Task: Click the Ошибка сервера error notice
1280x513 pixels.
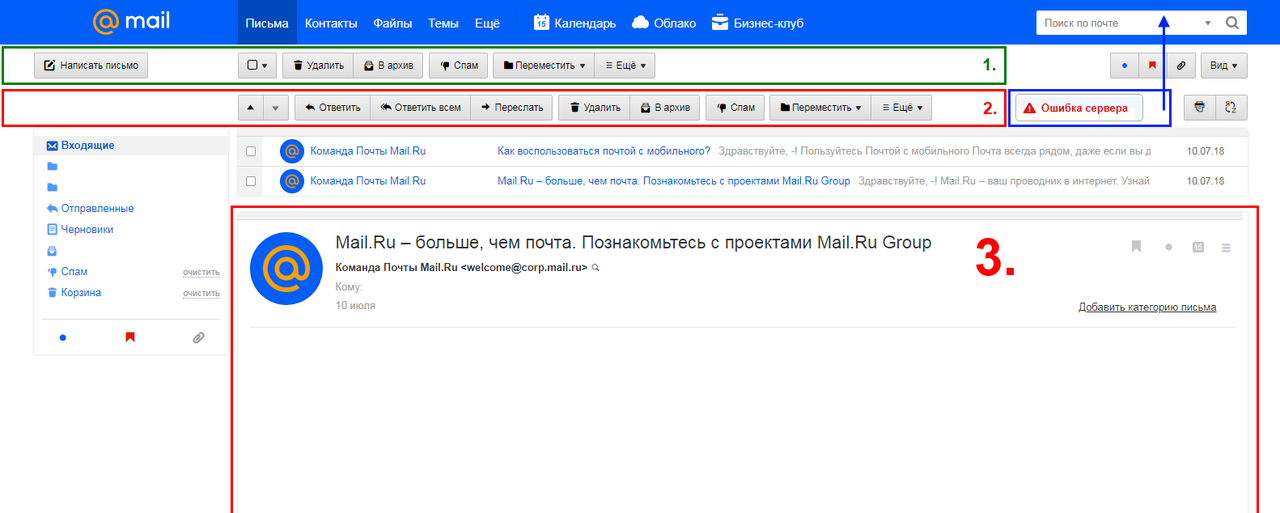Action: coord(1078,108)
